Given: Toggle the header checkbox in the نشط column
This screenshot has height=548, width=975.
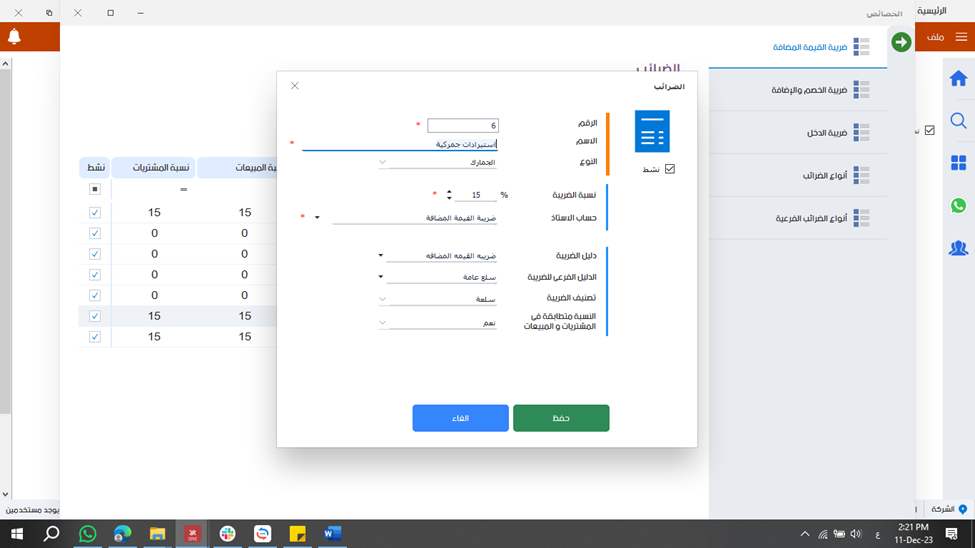Looking at the screenshot, I should 95,189.
